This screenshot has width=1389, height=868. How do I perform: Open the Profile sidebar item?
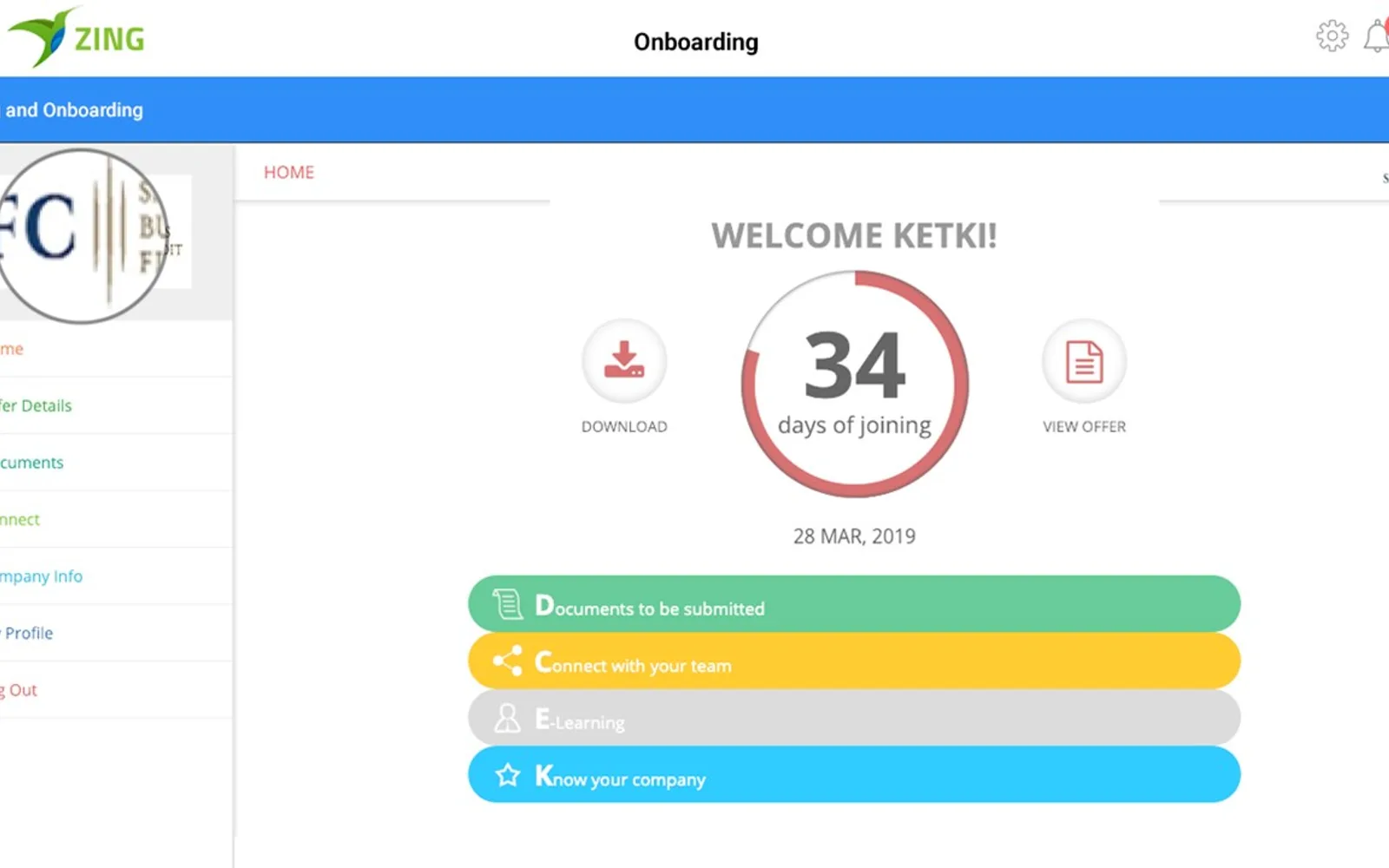[x=116, y=633]
